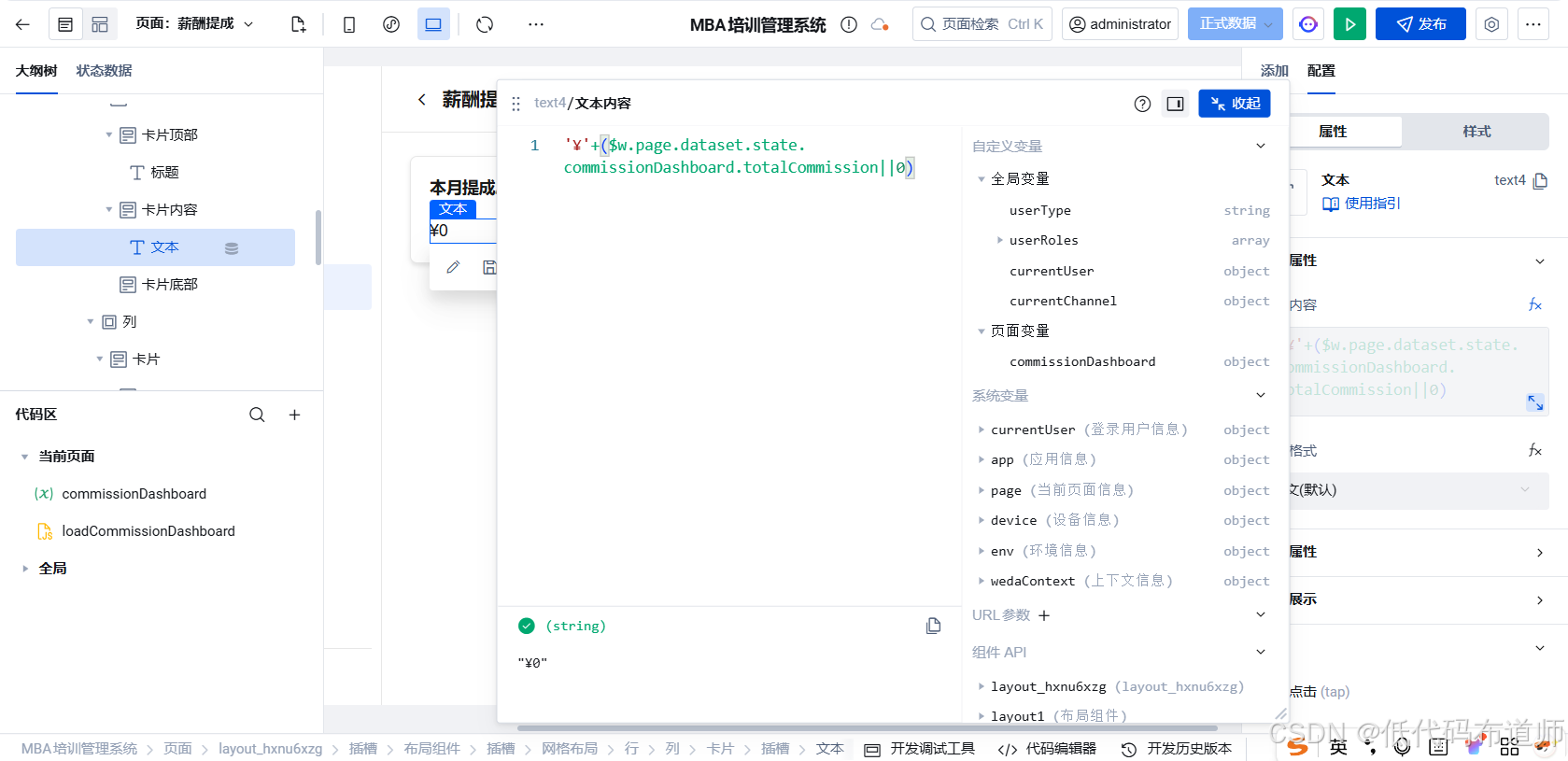Open the page selector 薪酬提成 dropdown
This screenshot has width=1568, height=761.
click(x=195, y=23)
